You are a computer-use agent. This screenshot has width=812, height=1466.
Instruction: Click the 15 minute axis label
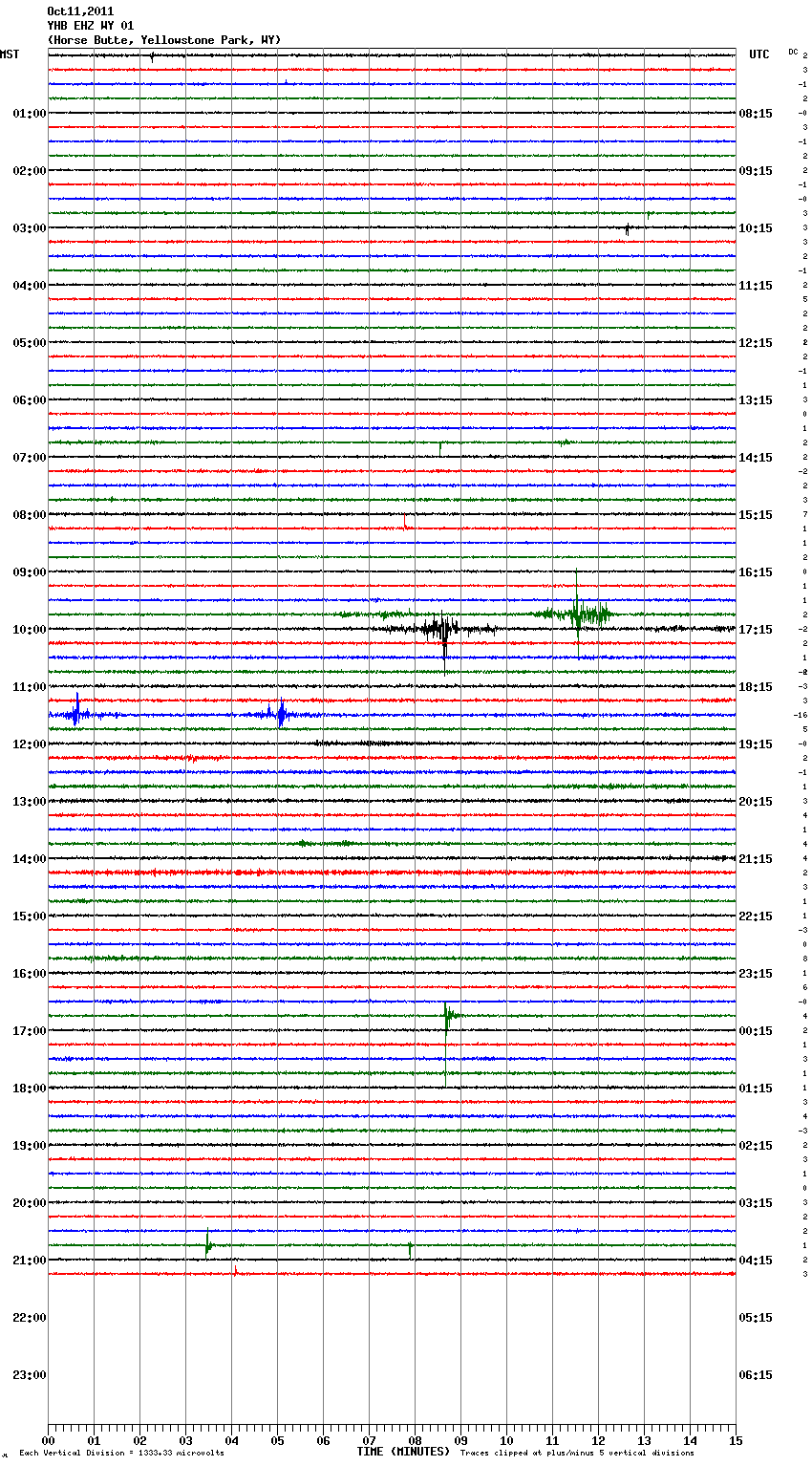click(736, 1440)
